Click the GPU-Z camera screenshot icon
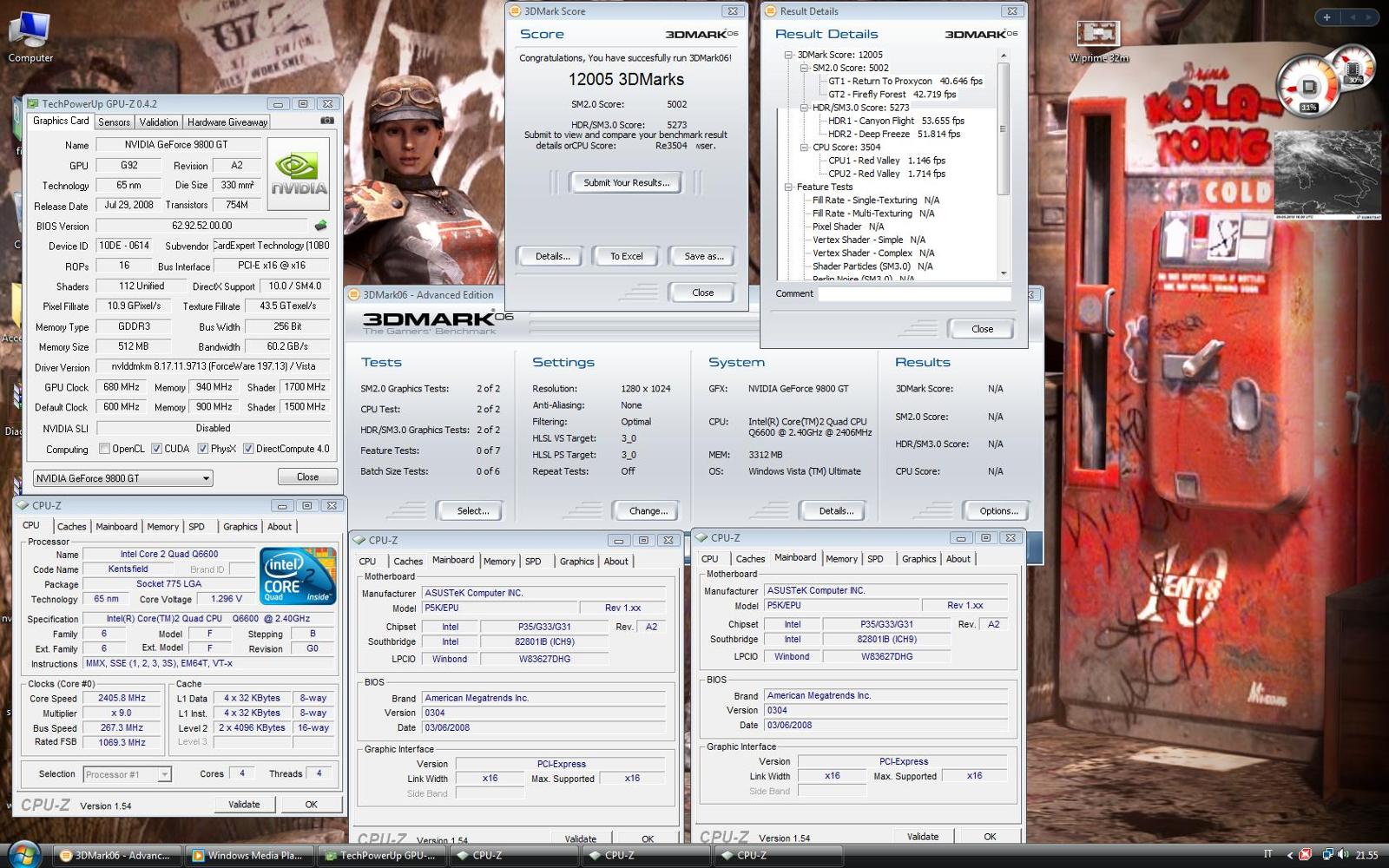The width and height of the screenshot is (1389, 868). click(327, 121)
